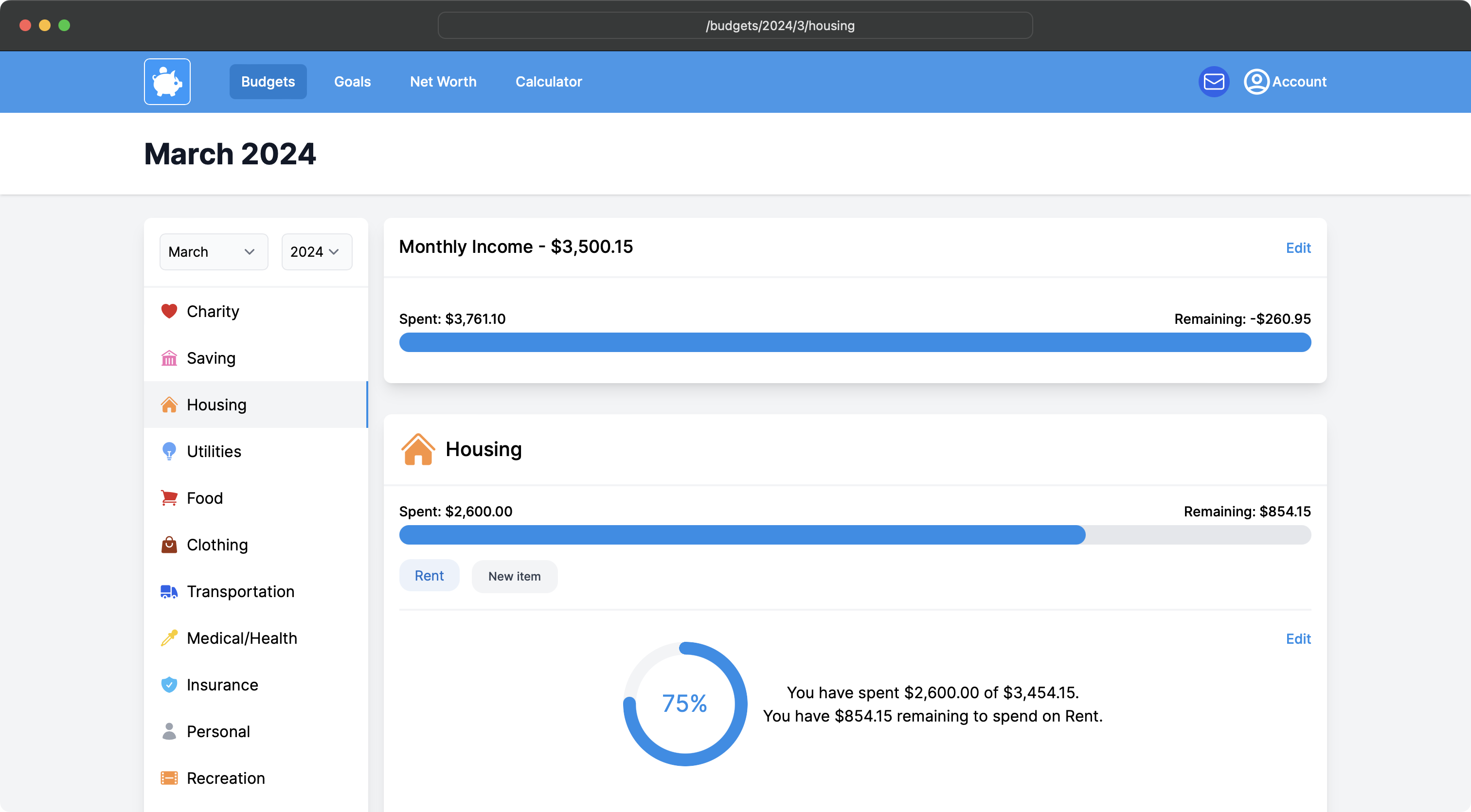This screenshot has width=1471, height=812.
Task: Click the Account user profile icon
Action: coord(1256,82)
